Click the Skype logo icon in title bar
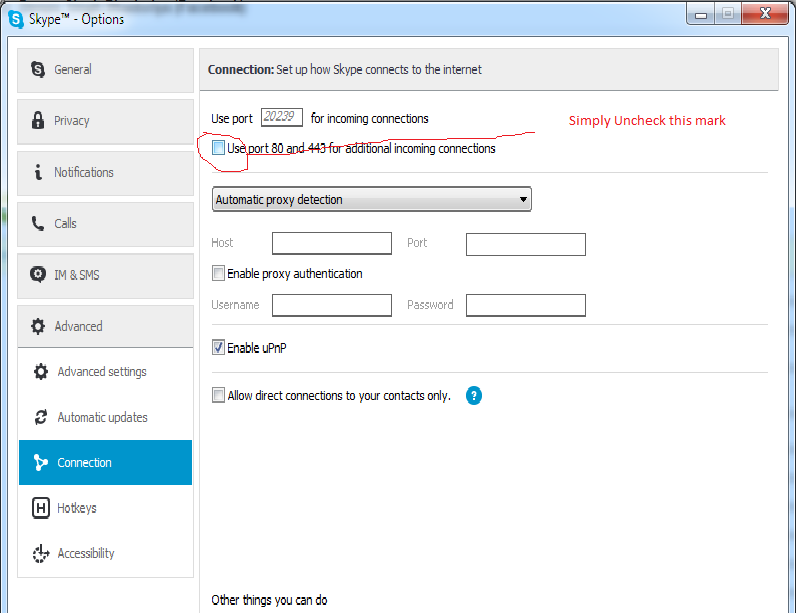Viewport: 796px width, 613px height. (16, 19)
